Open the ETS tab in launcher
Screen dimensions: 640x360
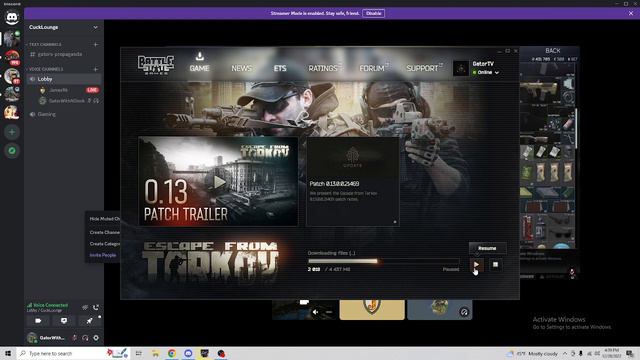[280, 69]
